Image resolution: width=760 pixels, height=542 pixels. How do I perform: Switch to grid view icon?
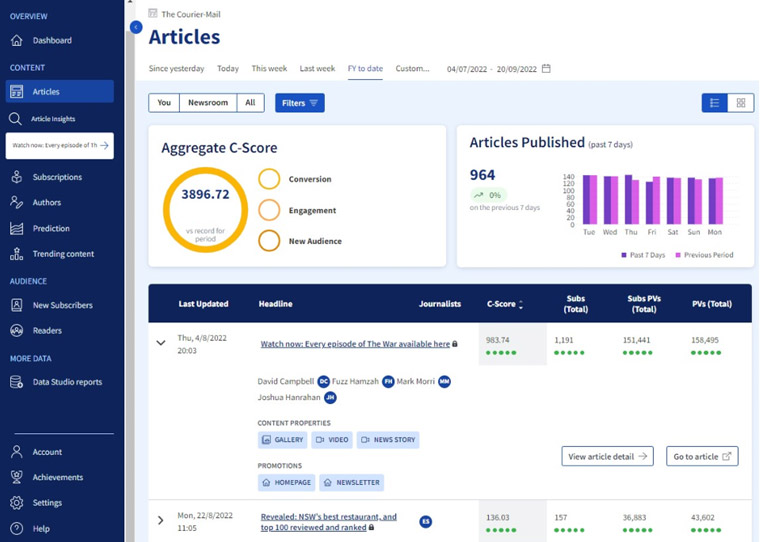741,103
